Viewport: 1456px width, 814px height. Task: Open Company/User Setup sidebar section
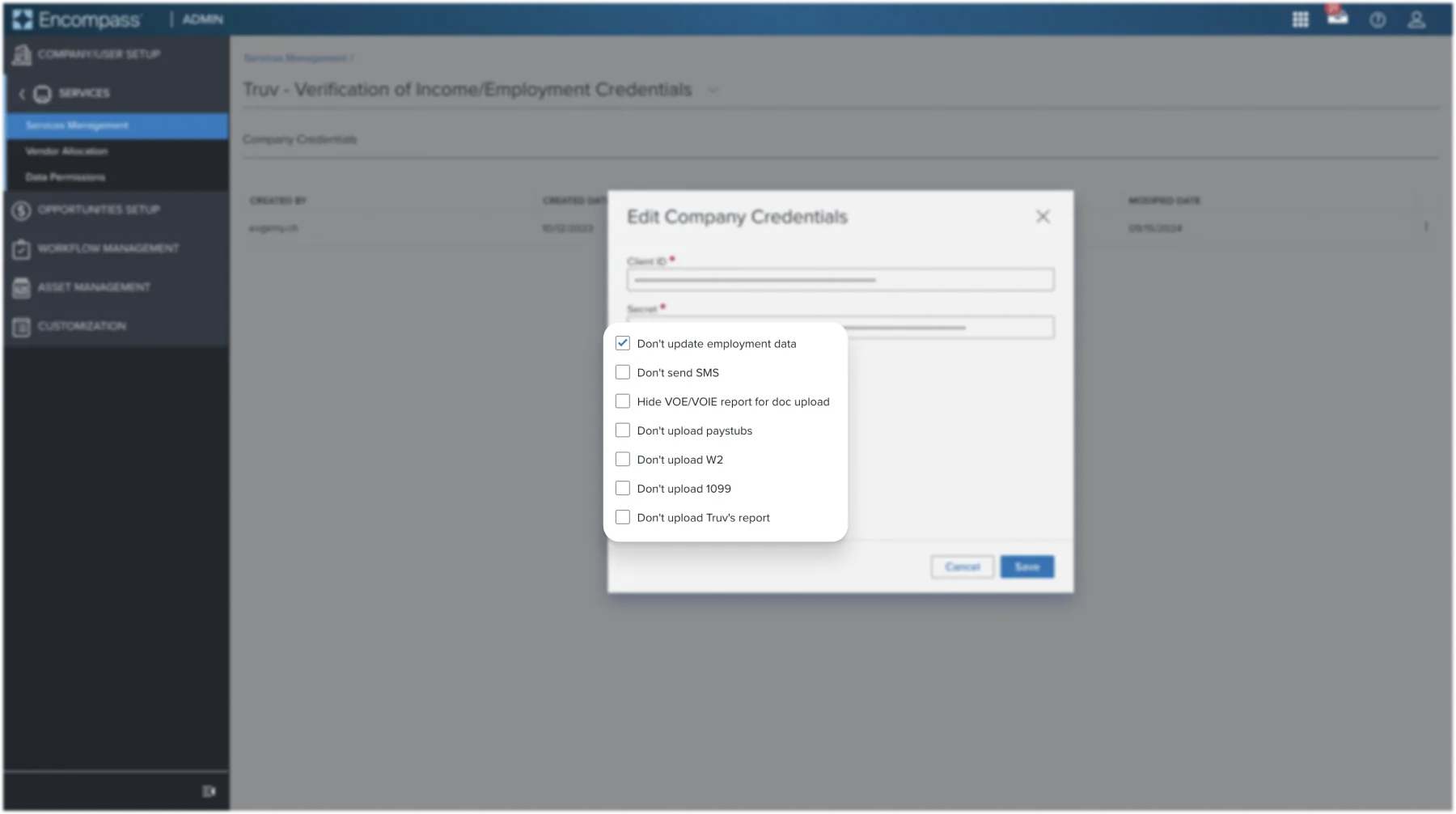click(116, 54)
